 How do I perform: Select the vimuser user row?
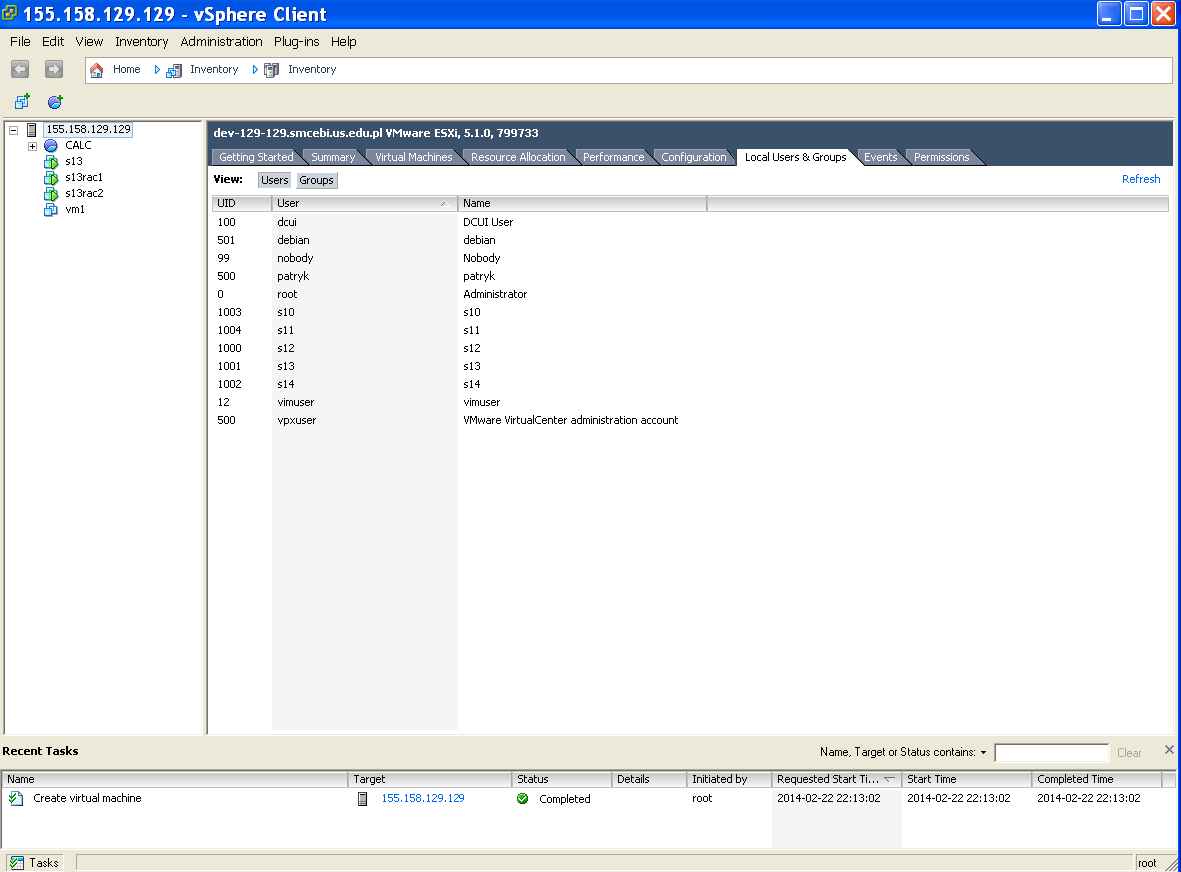pos(689,402)
